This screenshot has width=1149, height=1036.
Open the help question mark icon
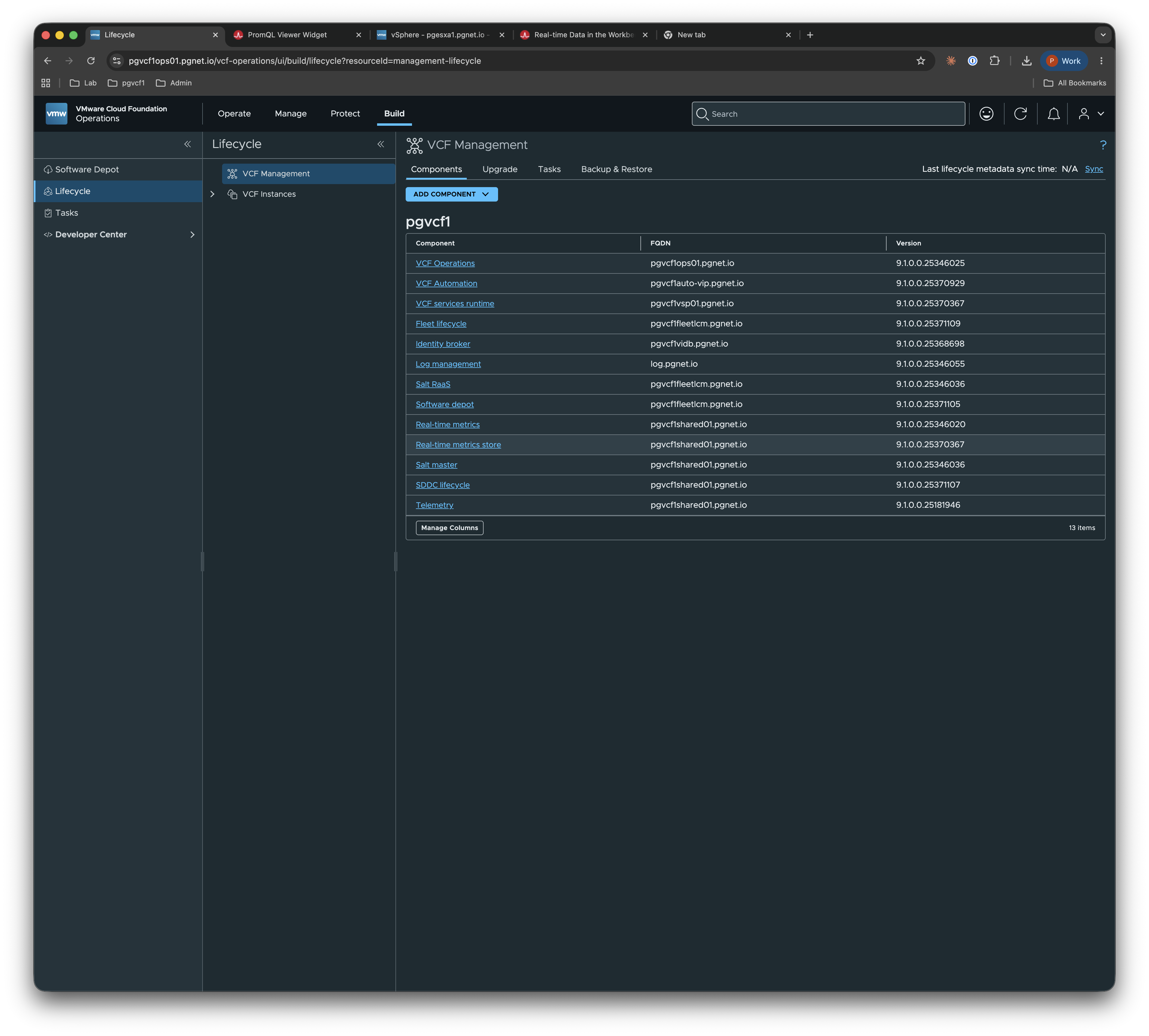1103,145
